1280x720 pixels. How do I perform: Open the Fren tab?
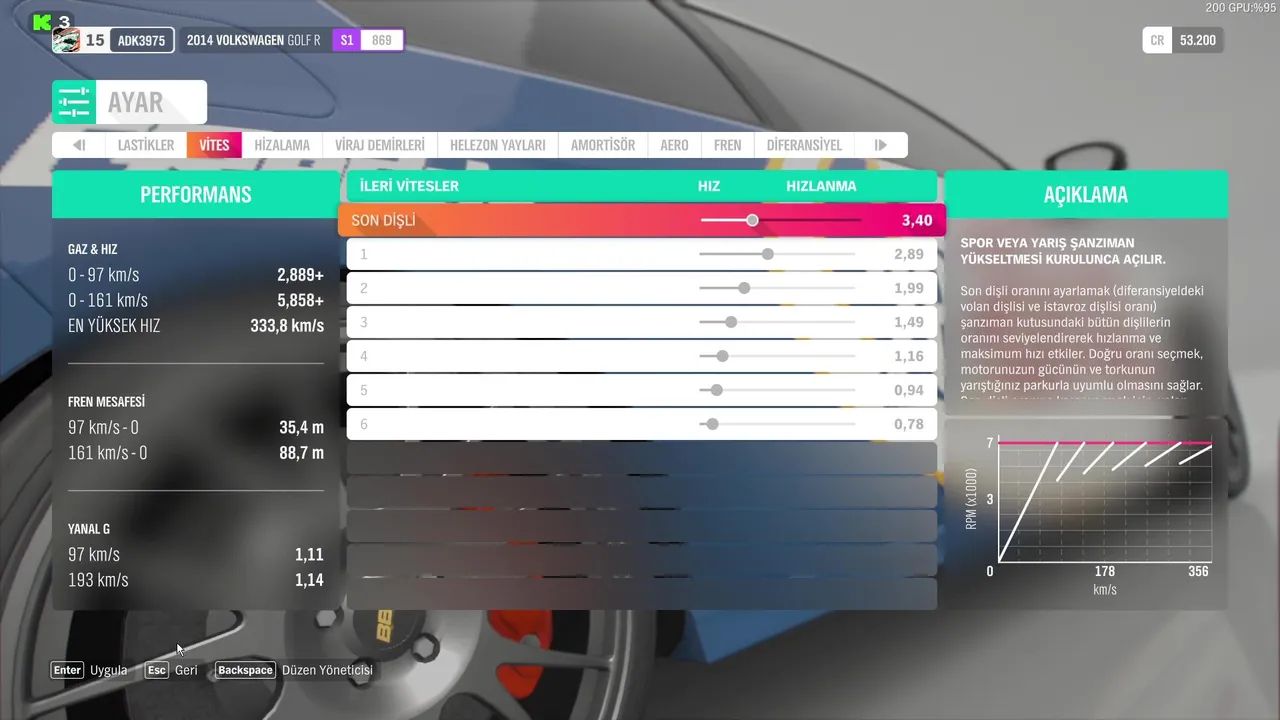pyautogui.click(x=728, y=145)
